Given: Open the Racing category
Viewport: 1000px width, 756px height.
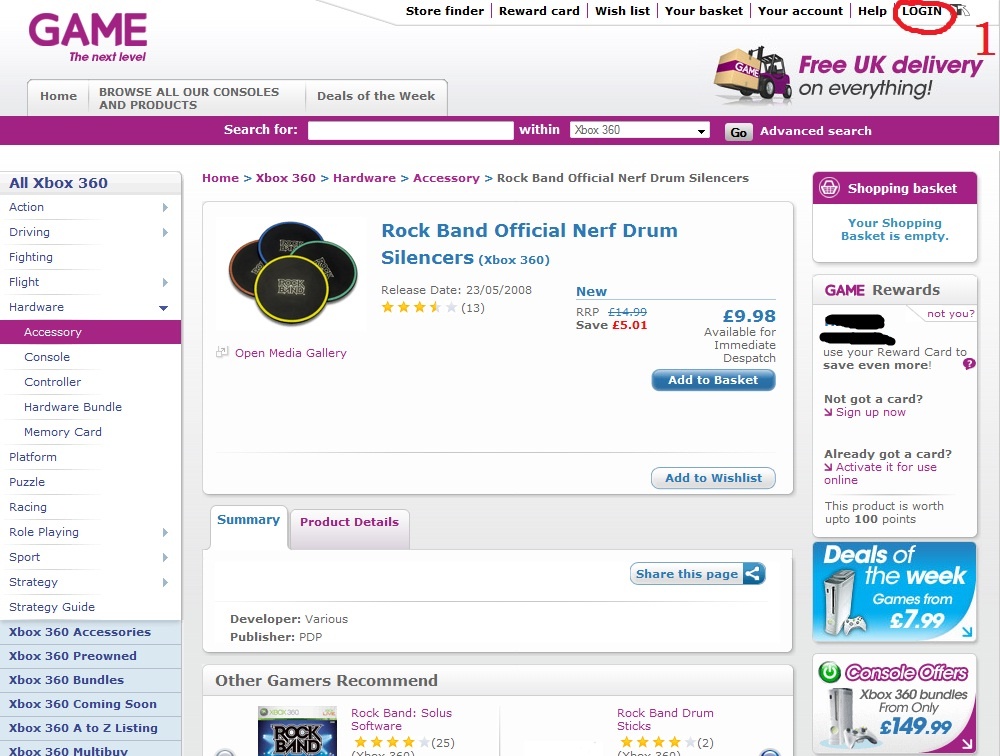Looking at the screenshot, I should (x=27, y=507).
